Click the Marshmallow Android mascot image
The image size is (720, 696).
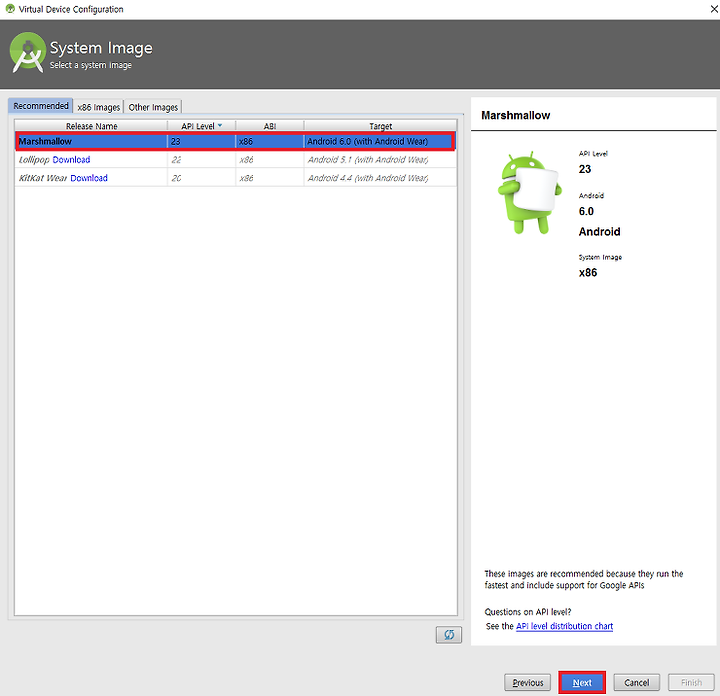[529, 193]
